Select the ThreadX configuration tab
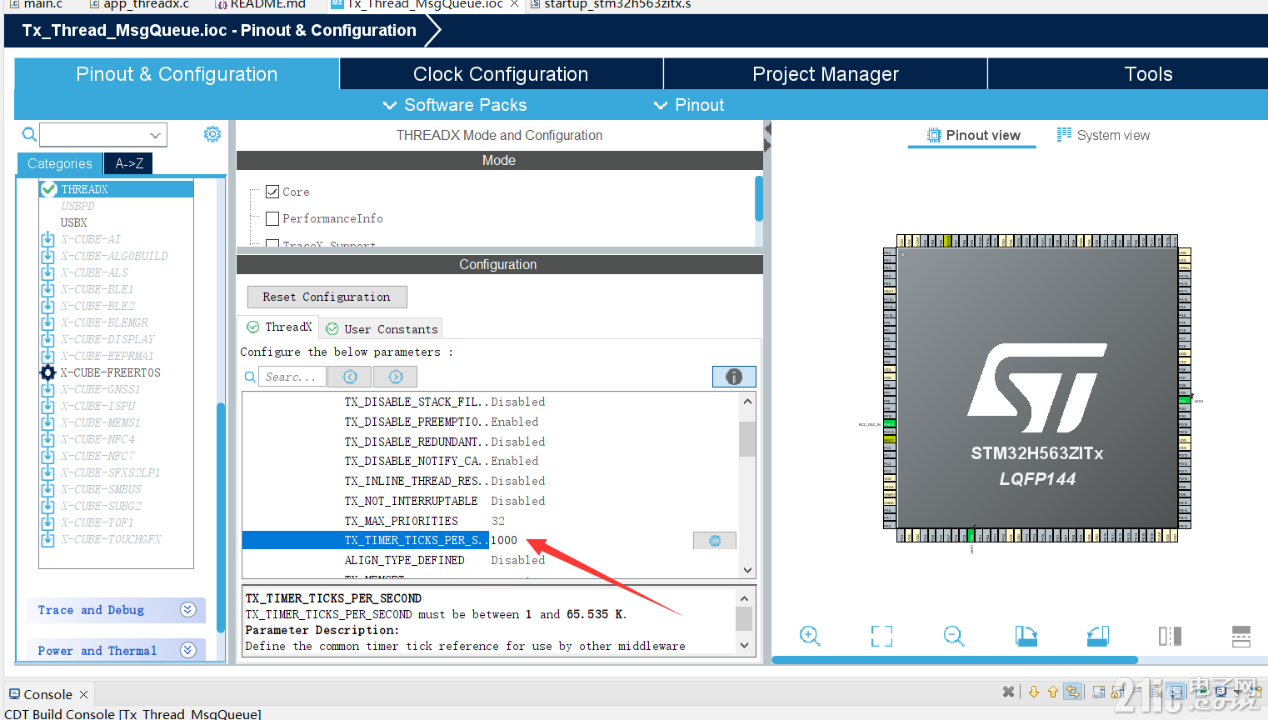The width and height of the screenshot is (1268, 720). [x=279, y=327]
